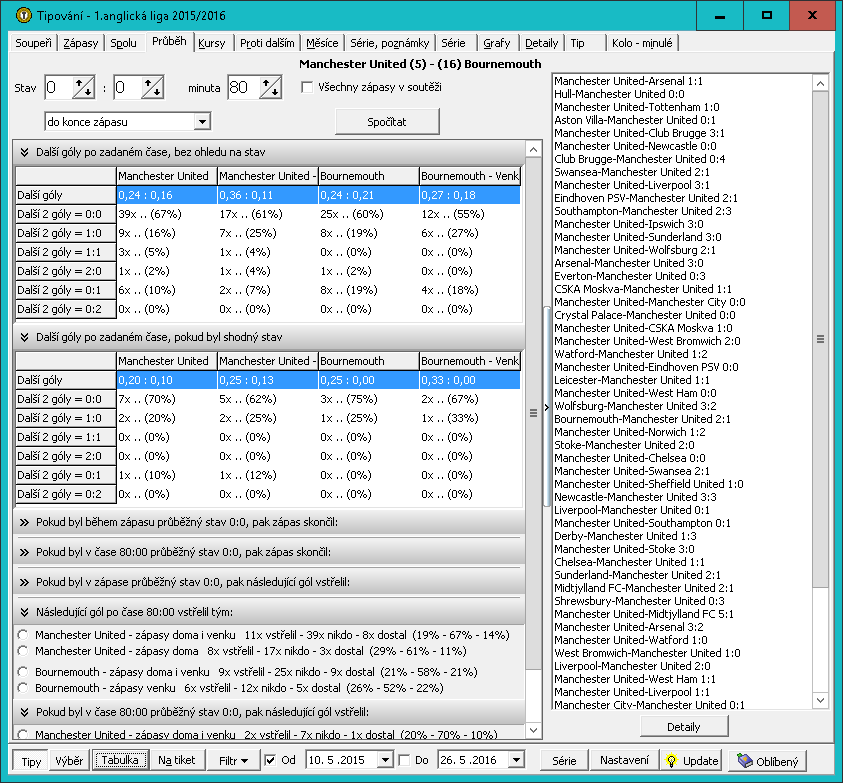Viewport: 843px width, 783px height.
Task: Open the Filtr dropdown button
Action: tap(233, 760)
